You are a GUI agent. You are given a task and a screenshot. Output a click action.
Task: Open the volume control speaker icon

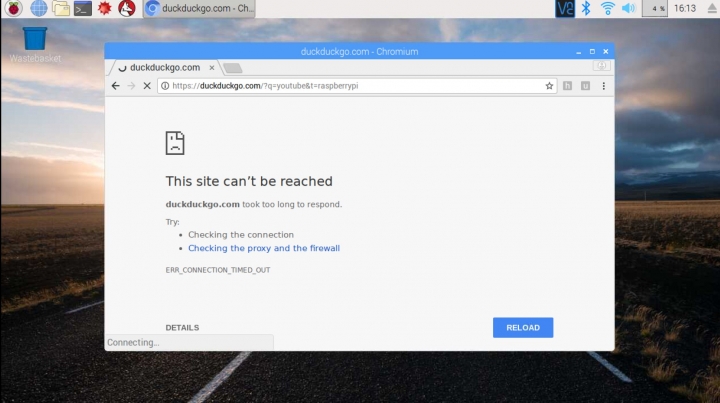click(628, 8)
